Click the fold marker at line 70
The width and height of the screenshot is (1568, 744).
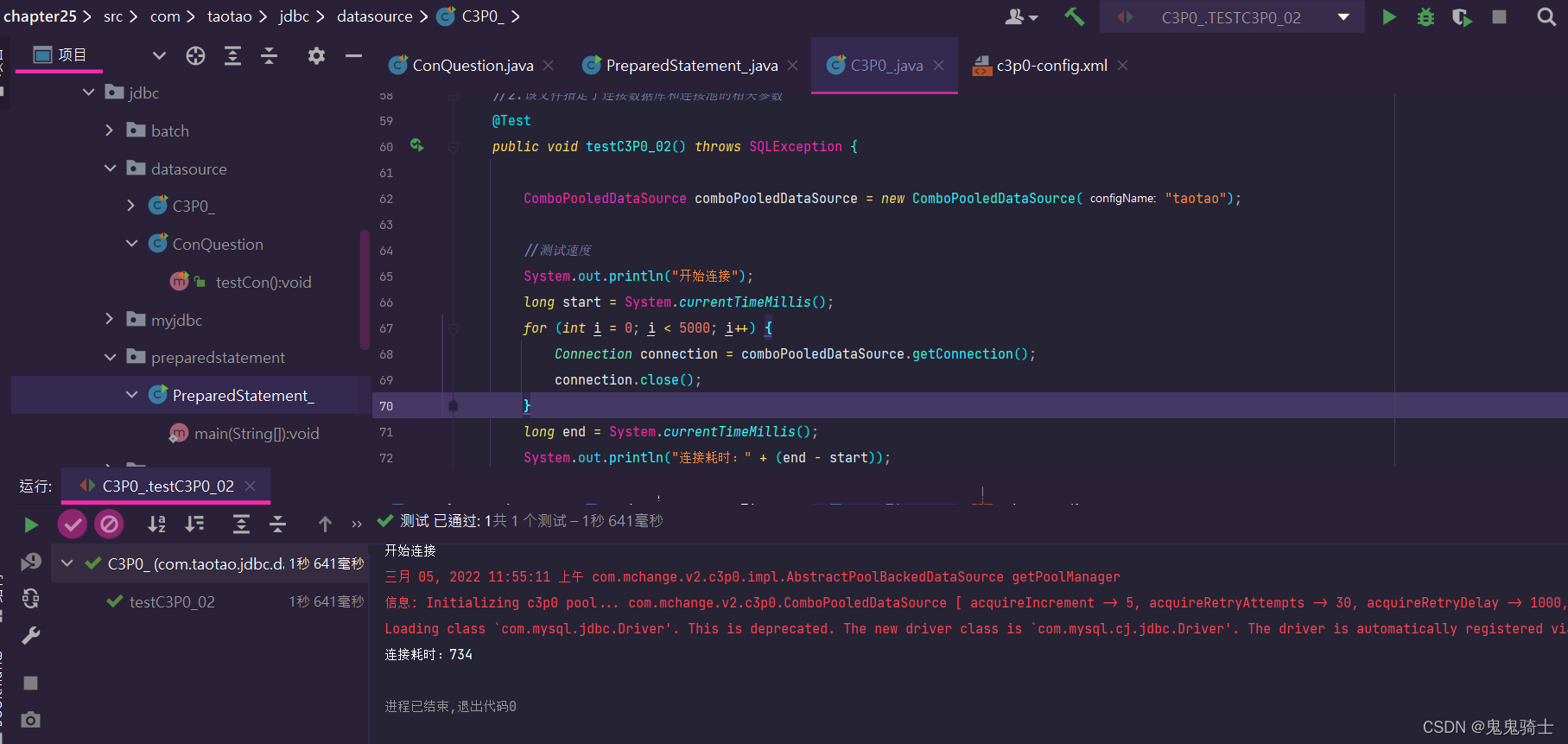tap(453, 405)
